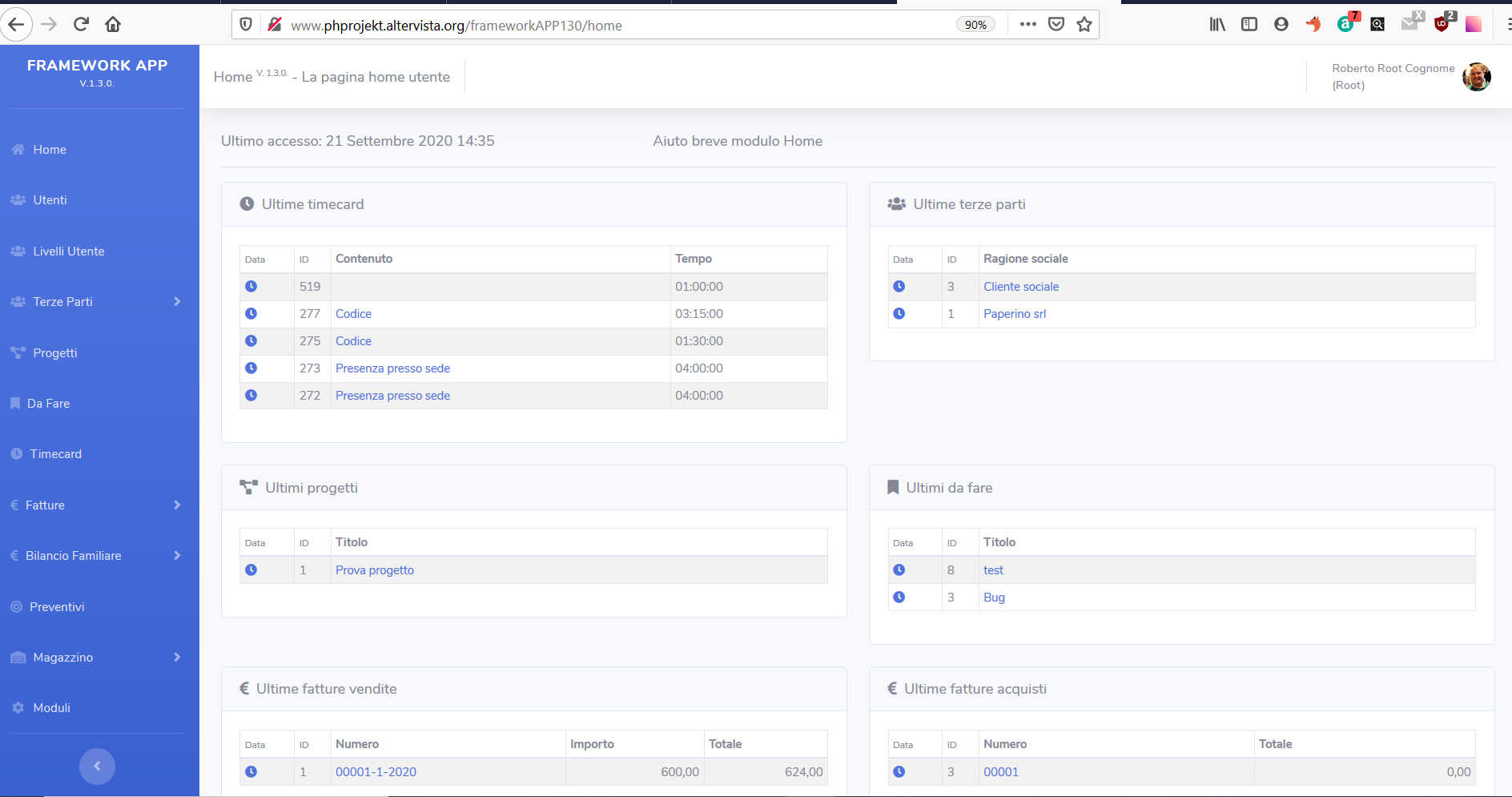1512x797 pixels.
Task: Click the browser reload icon
Action: pyautogui.click(x=81, y=24)
